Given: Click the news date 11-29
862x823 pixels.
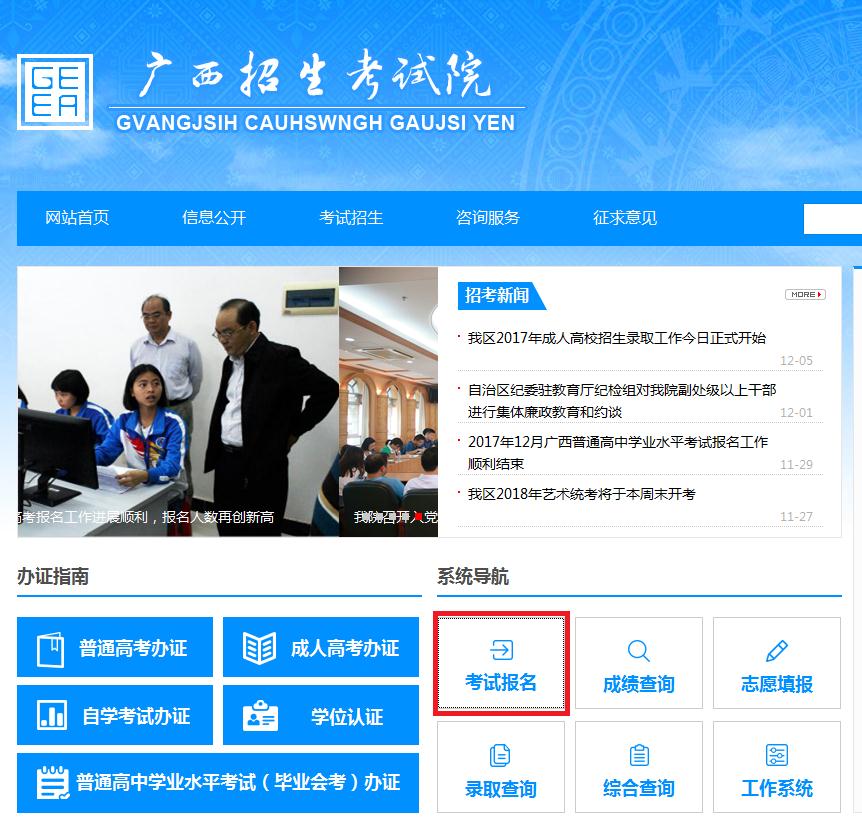Looking at the screenshot, I should 796,465.
